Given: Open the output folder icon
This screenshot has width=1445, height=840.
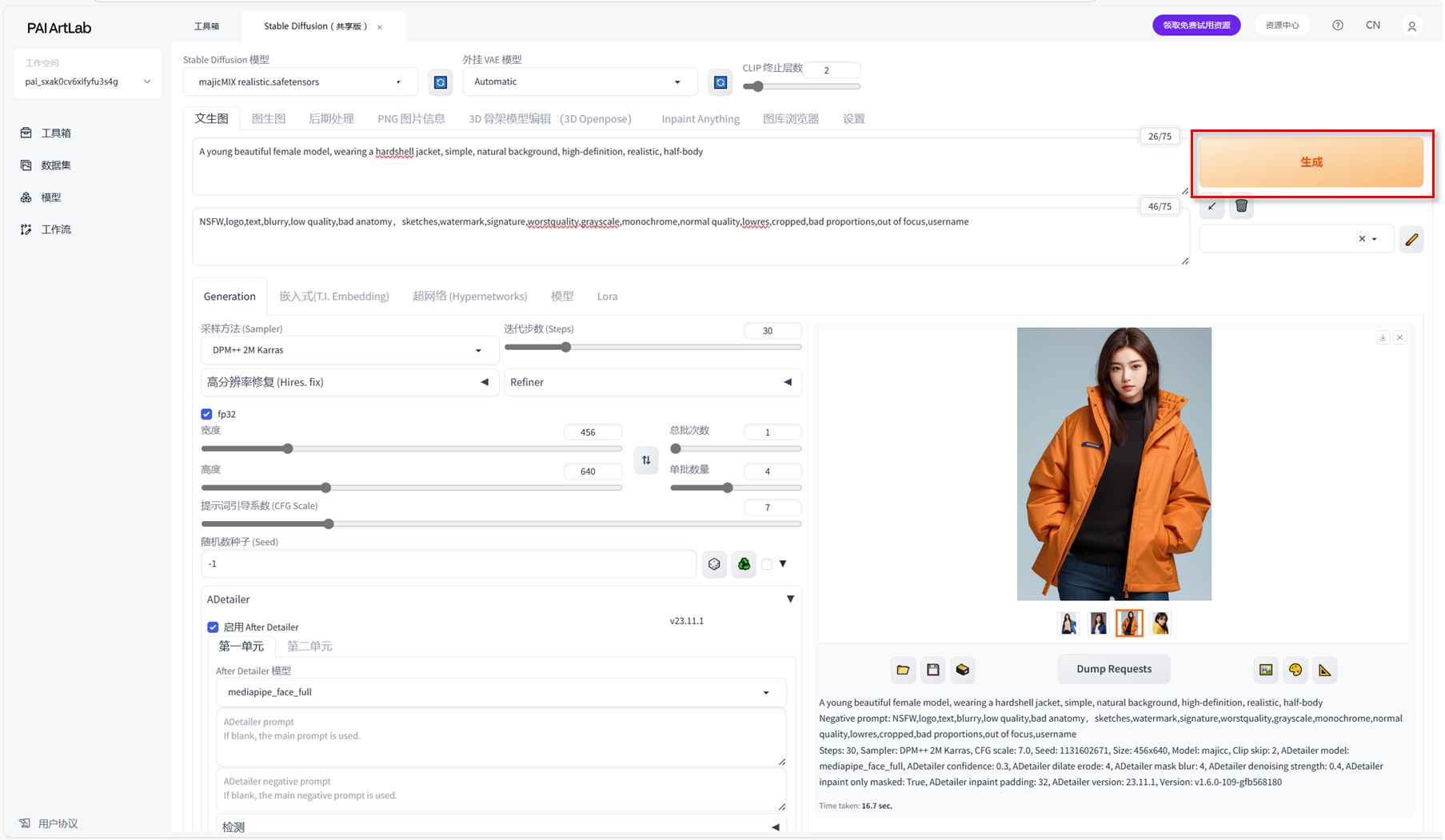Looking at the screenshot, I should [x=903, y=670].
